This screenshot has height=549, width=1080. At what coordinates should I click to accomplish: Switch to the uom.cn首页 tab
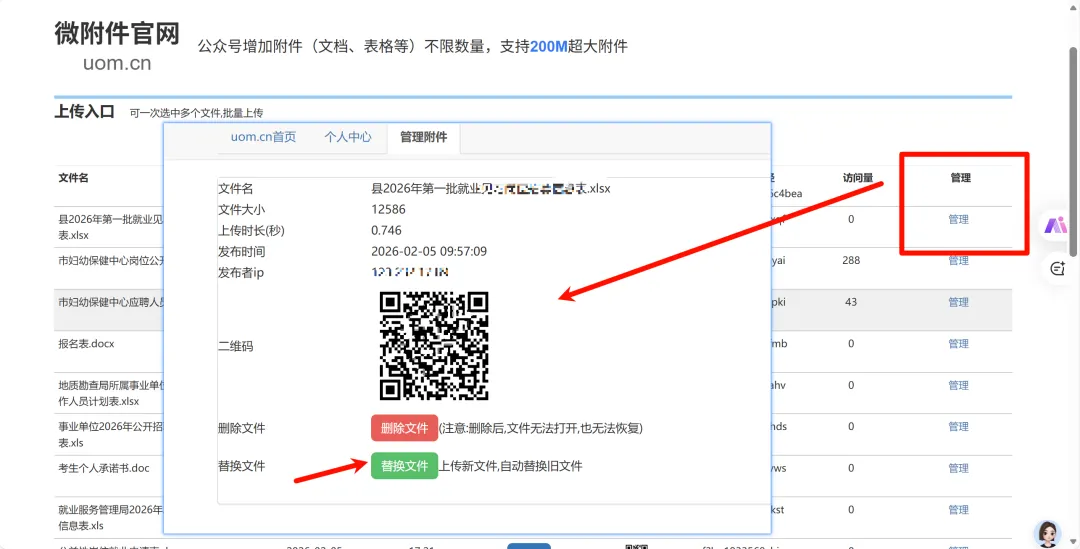[x=263, y=137]
